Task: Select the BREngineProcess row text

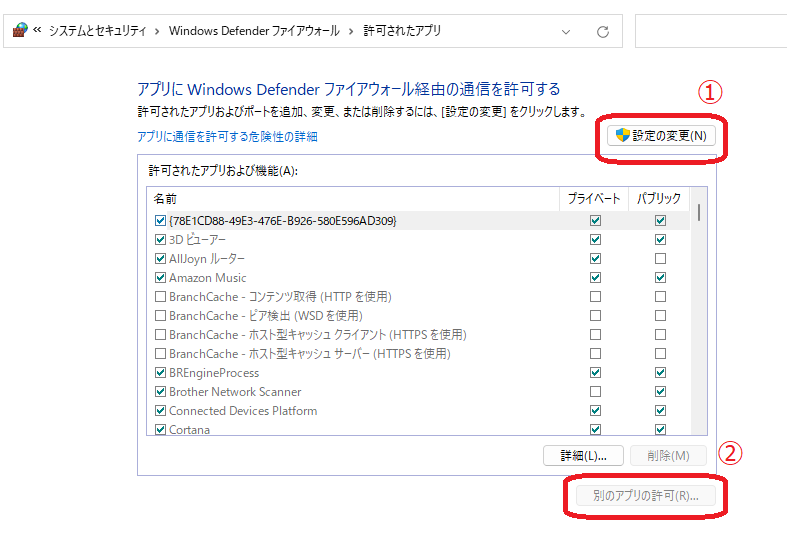Action: (x=214, y=373)
